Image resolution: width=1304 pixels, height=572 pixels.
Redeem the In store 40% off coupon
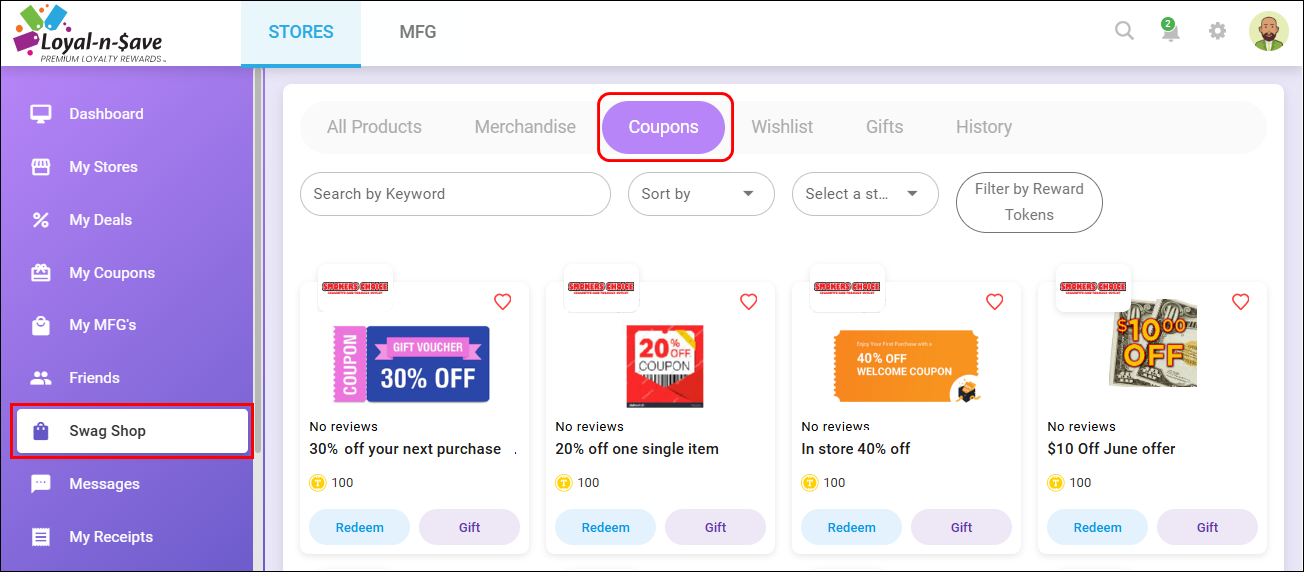point(852,527)
